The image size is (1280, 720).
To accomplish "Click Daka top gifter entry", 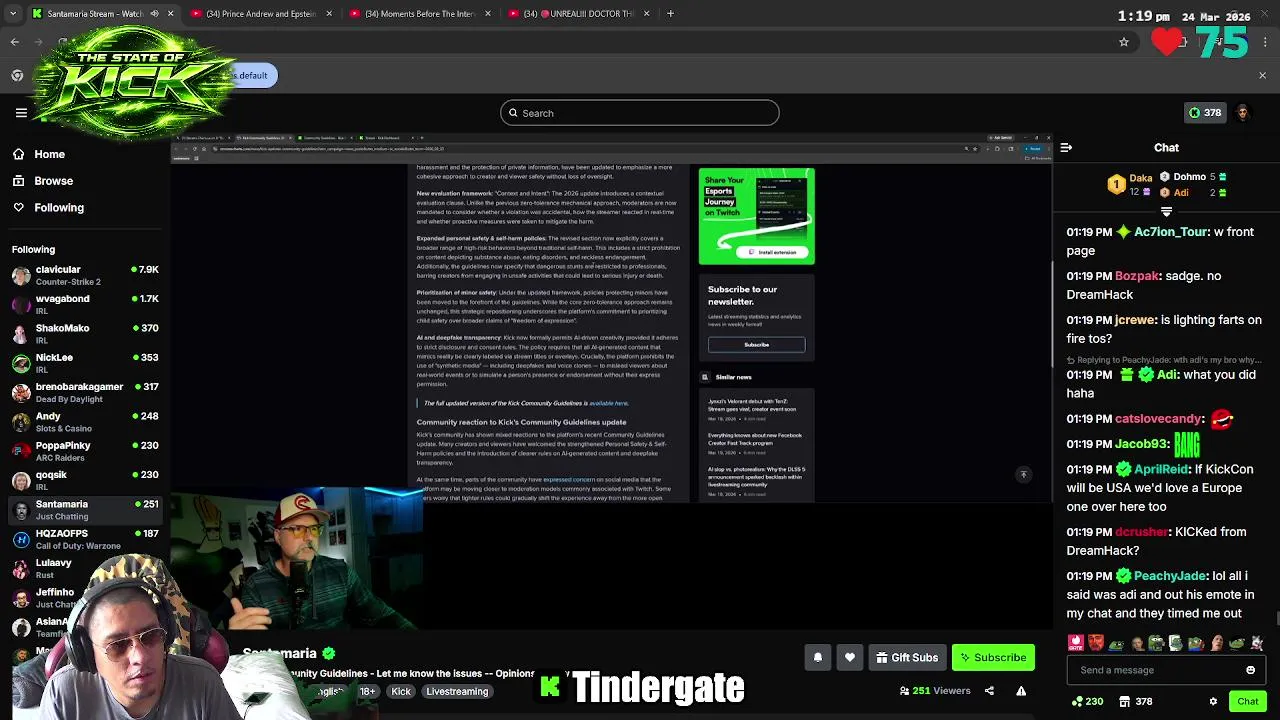I will pyautogui.click(x=1132, y=184).
